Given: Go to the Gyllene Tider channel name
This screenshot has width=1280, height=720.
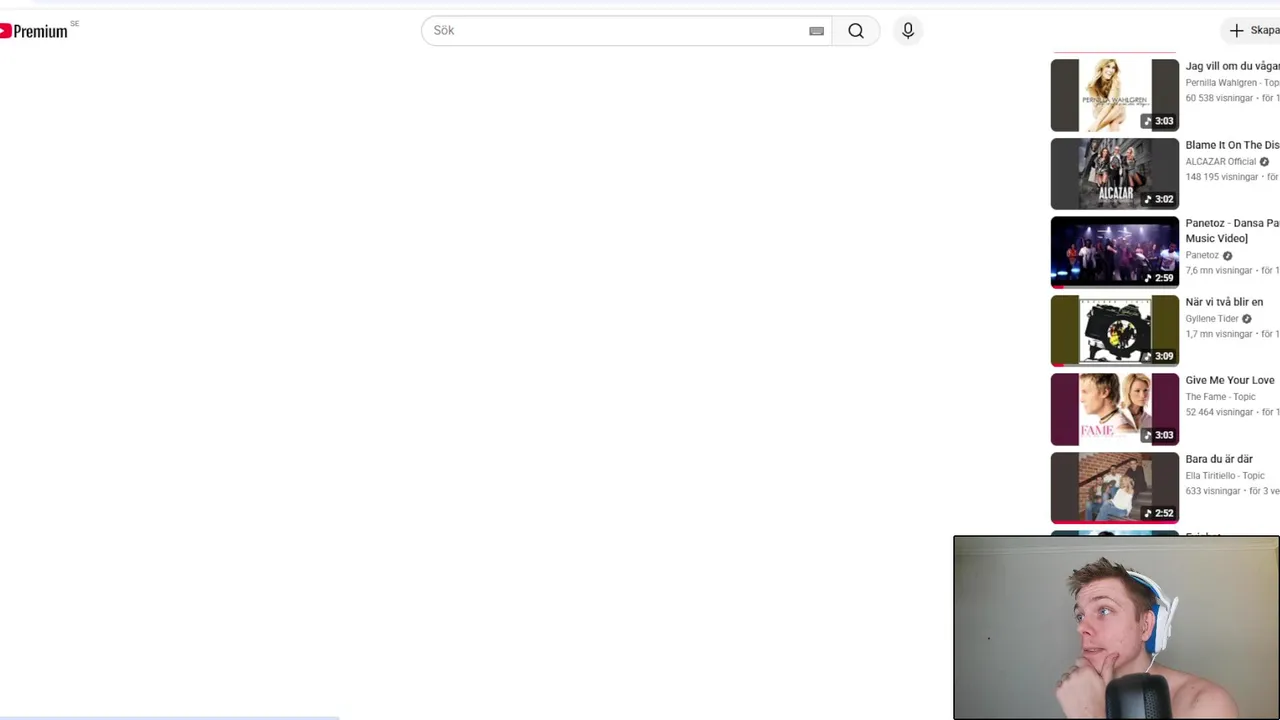Looking at the screenshot, I should pos(1212,319).
